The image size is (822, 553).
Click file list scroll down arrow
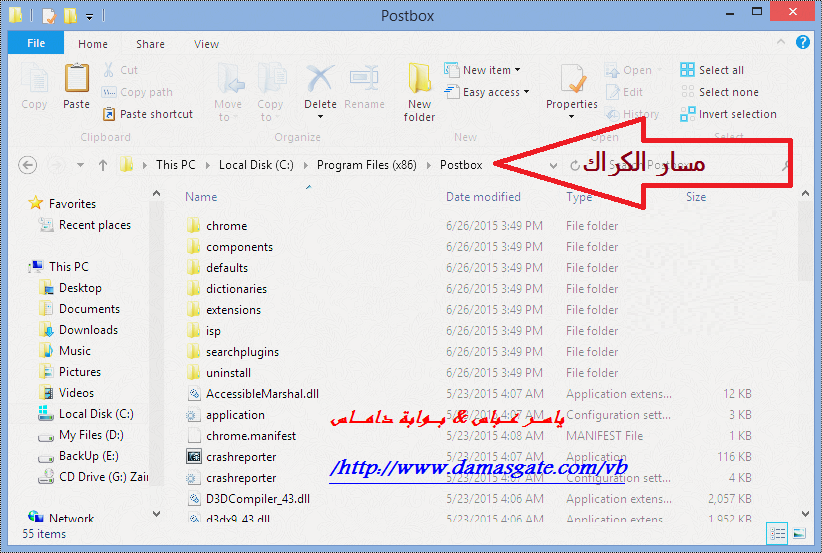[806, 514]
